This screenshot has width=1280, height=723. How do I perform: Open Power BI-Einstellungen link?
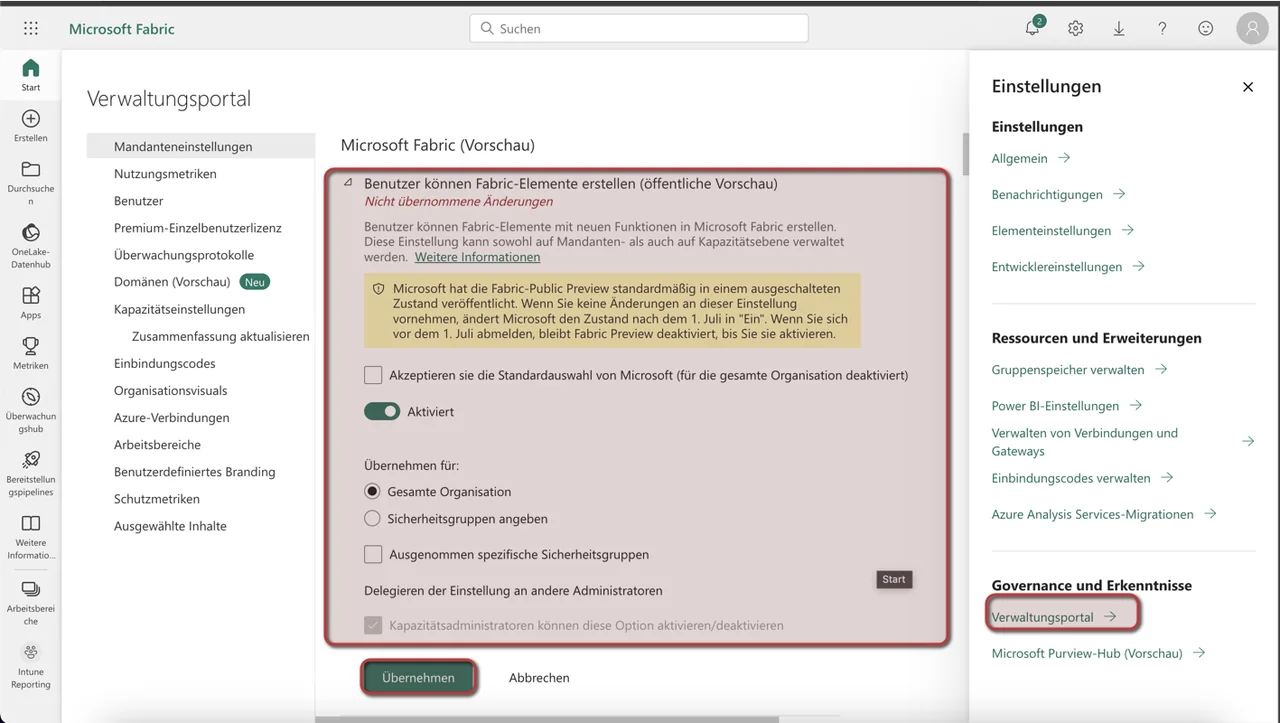click(1067, 406)
